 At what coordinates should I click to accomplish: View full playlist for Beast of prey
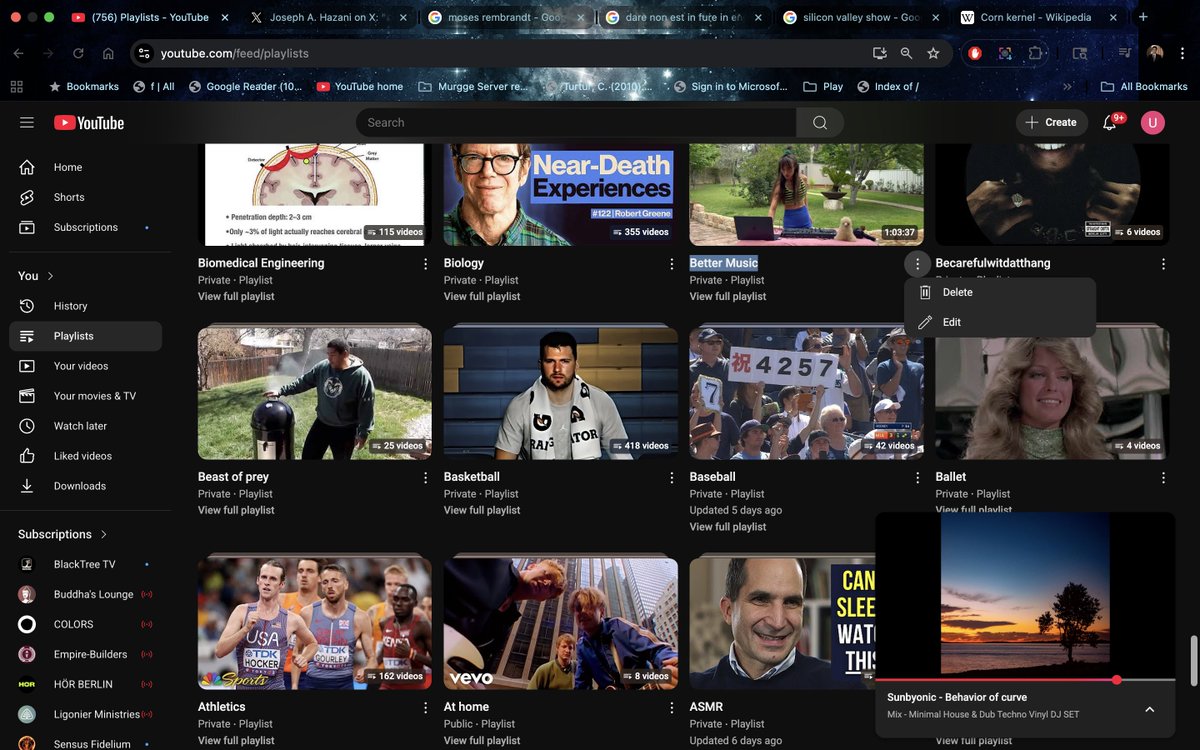[x=236, y=510]
